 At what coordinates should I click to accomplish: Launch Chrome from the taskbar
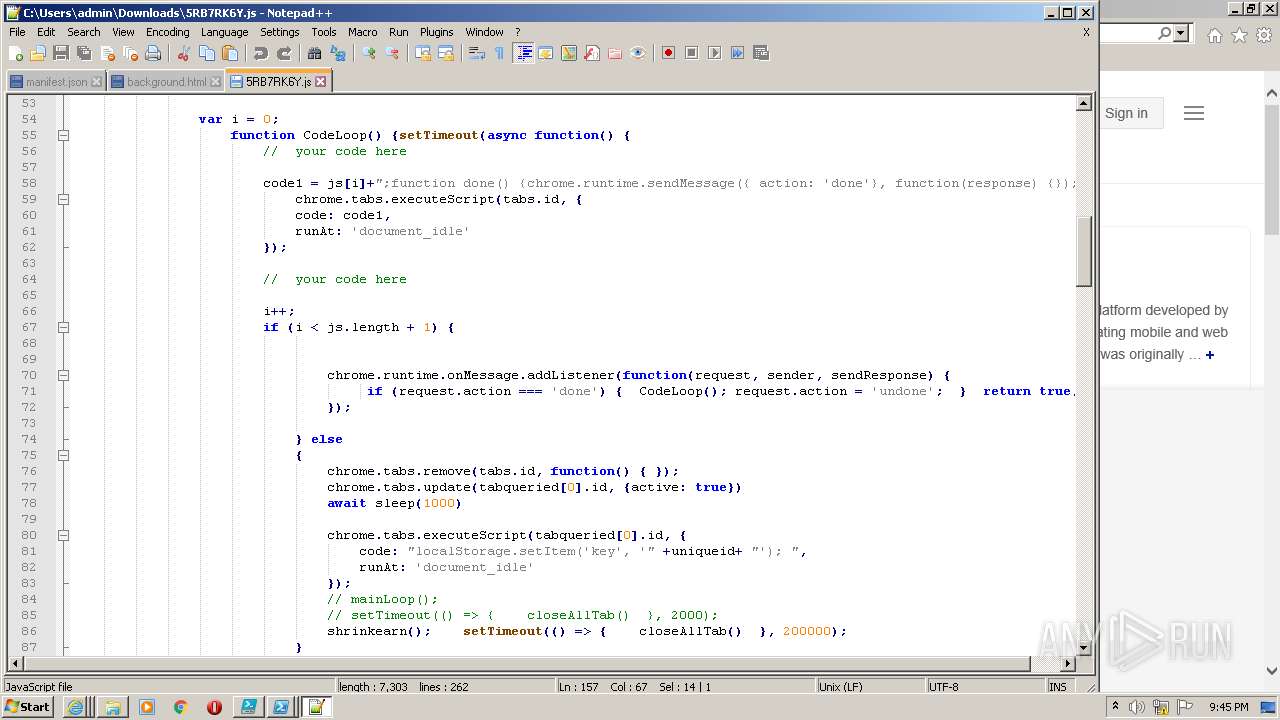[x=180, y=707]
